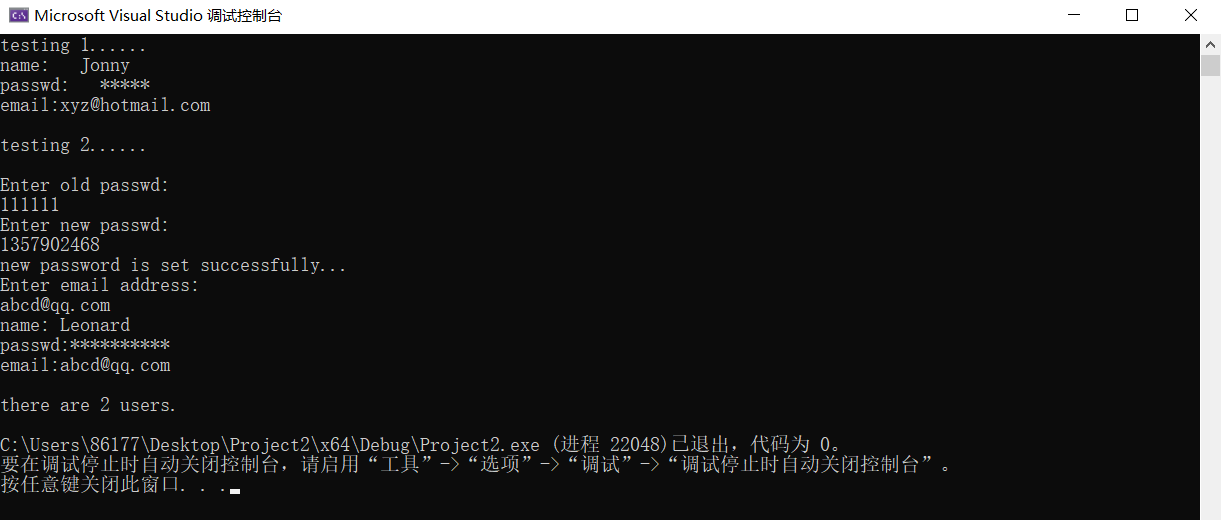Viewport: 1221px width, 520px height.
Task: Close the Visual Studio debug console
Action: click(1191, 15)
